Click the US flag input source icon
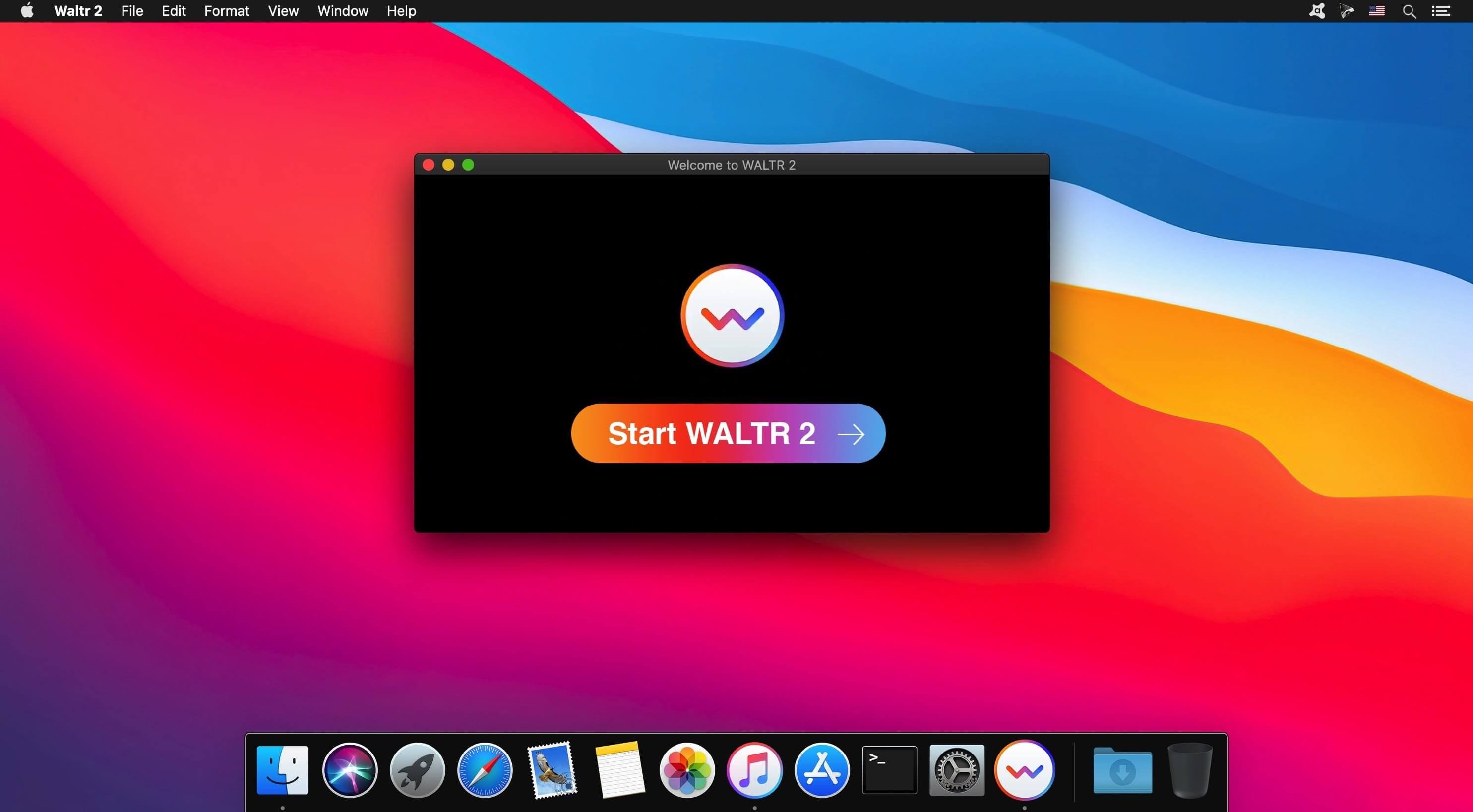 click(1376, 11)
